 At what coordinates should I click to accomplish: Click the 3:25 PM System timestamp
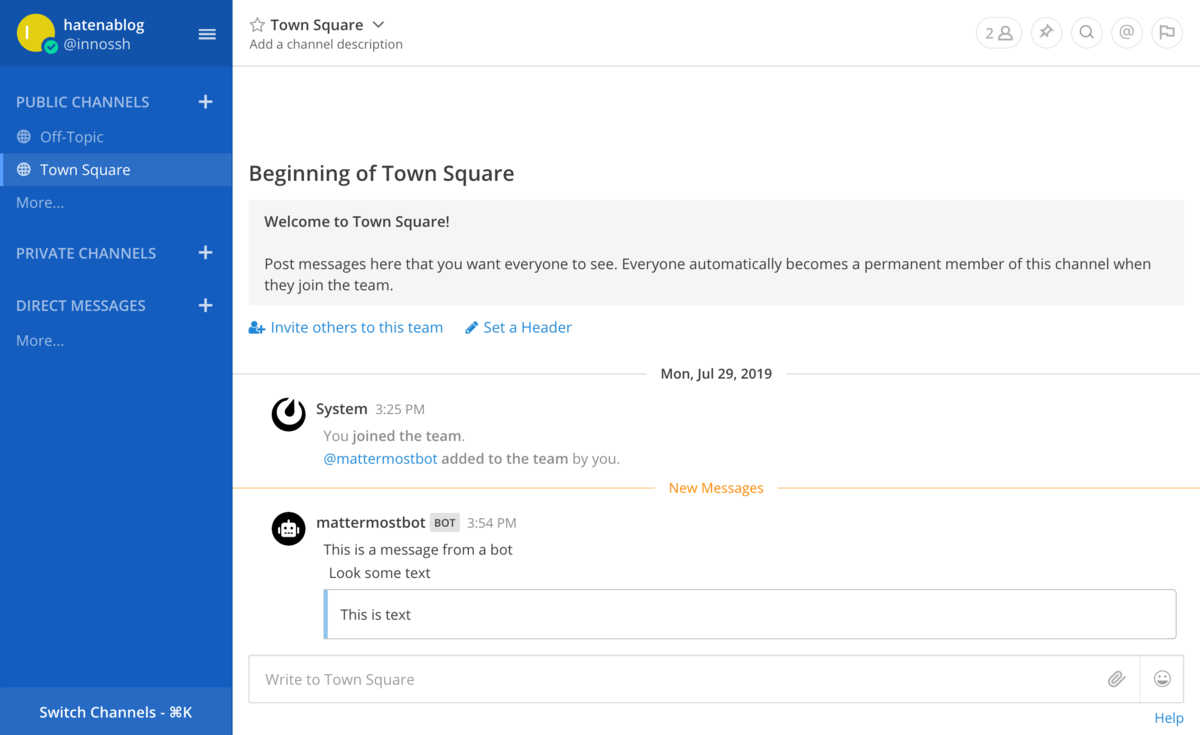(400, 409)
